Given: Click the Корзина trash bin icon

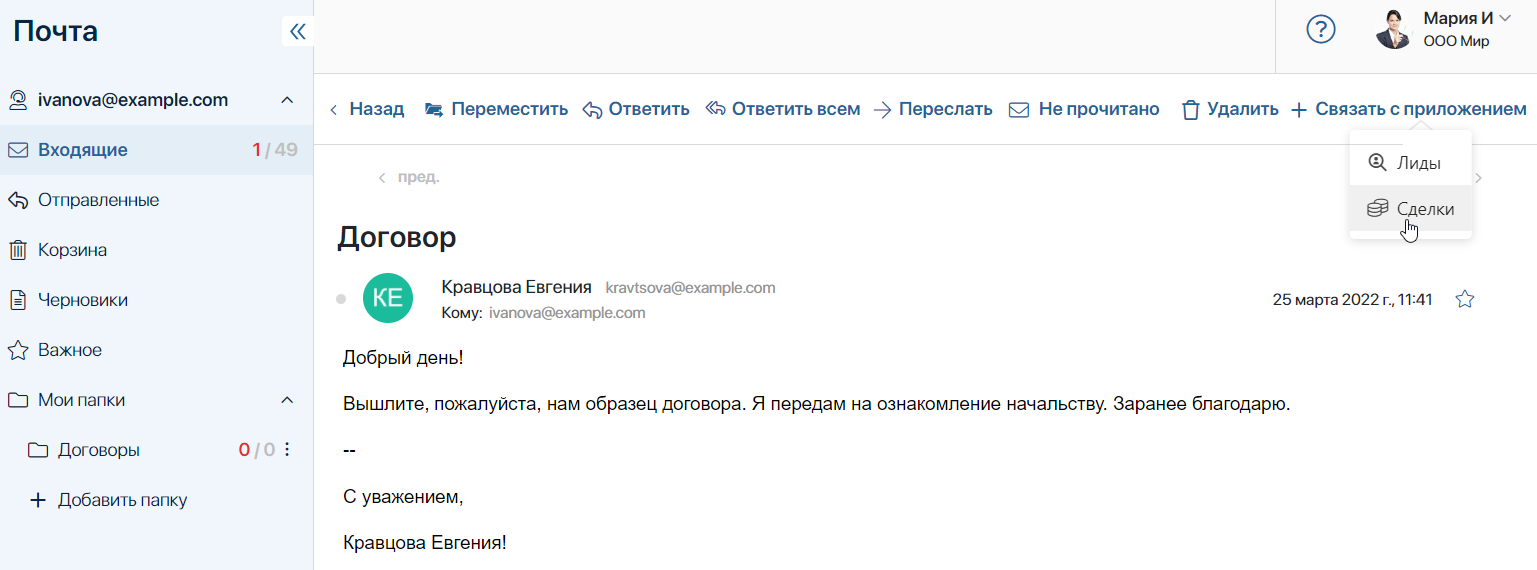Looking at the screenshot, I should pyautogui.click(x=18, y=250).
